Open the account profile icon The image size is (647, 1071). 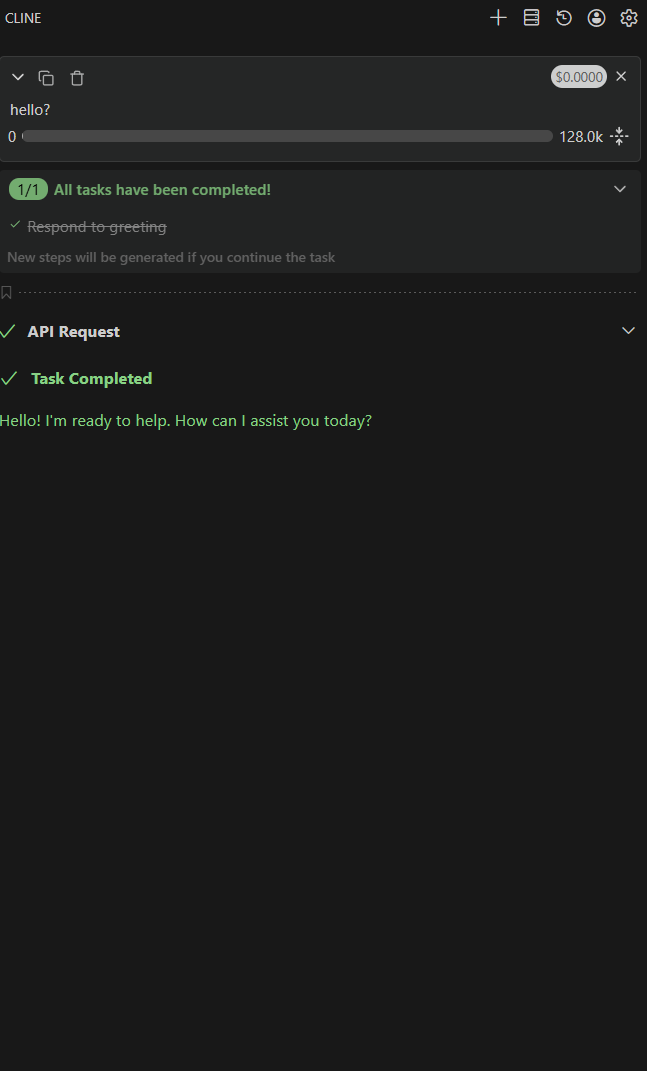[596, 18]
